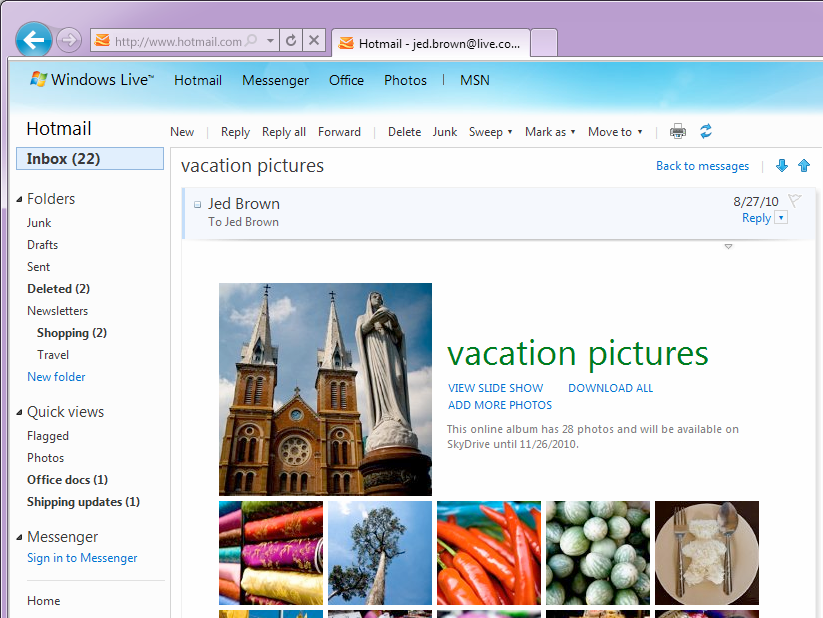This screenshot has height=618, width=823.
Task: Collapse Jed Brown's message with the minus box
Action: (x=196, y=203)
